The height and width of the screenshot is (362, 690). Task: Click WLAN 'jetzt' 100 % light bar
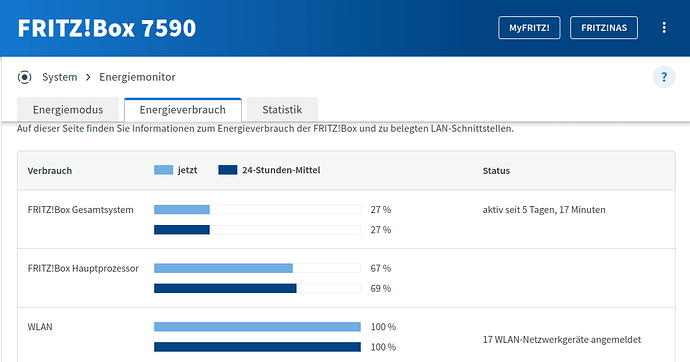[x=257, y=326]
